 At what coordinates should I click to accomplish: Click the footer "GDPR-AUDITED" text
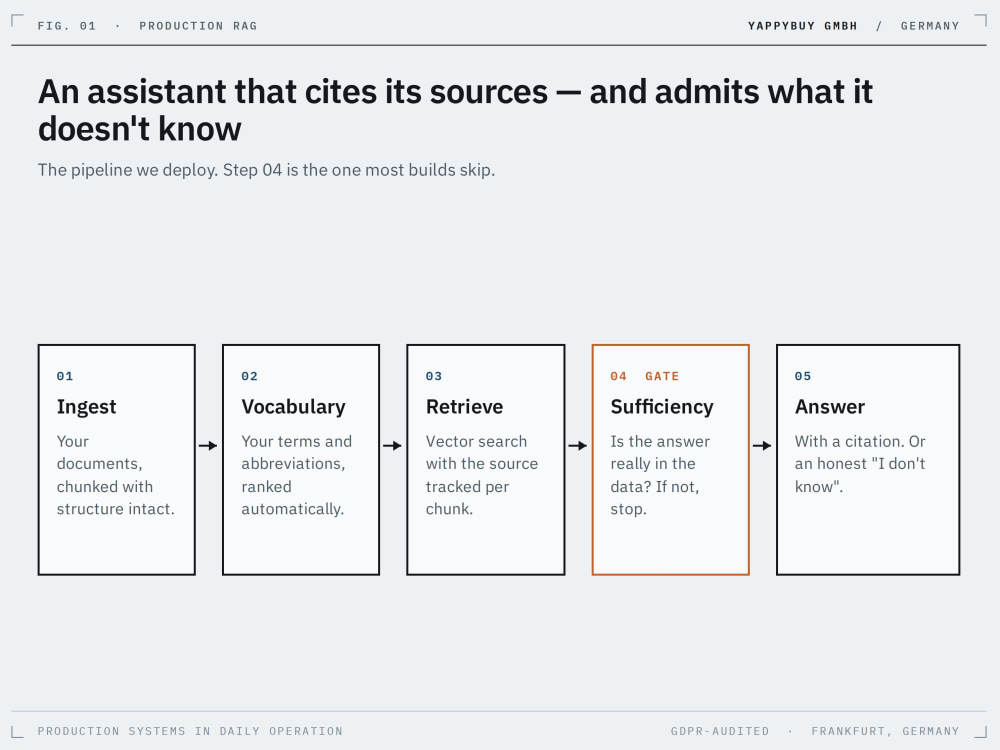720,731
